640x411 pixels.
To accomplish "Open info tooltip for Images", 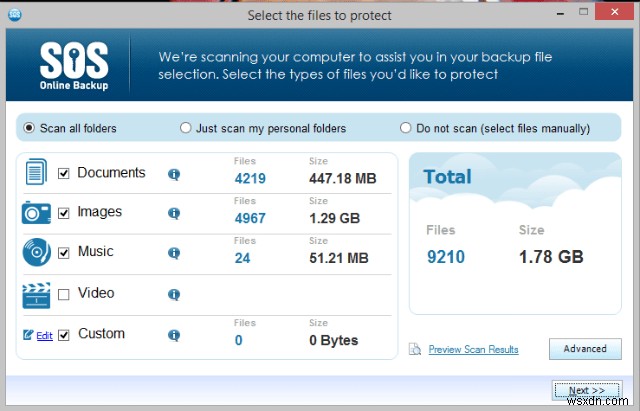I will click(x=174, y=213).
